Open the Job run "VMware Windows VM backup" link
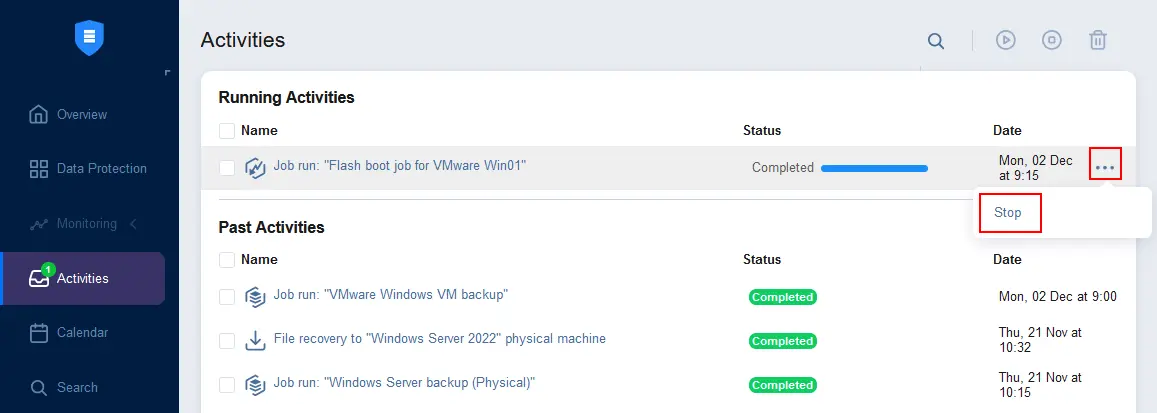Viewport: 1157px width, 413px height. point(391,294)
